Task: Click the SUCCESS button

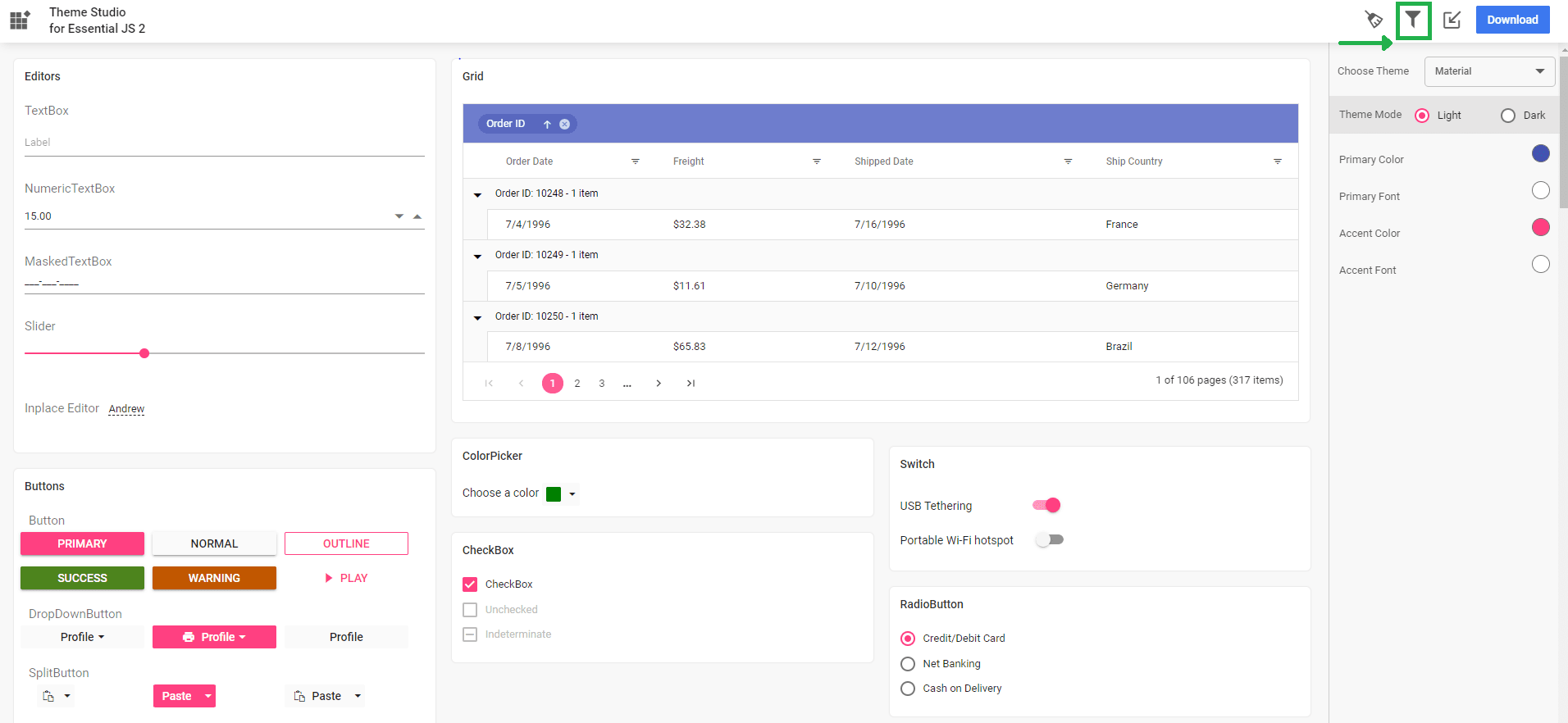Action: click(x=82, y=578)
